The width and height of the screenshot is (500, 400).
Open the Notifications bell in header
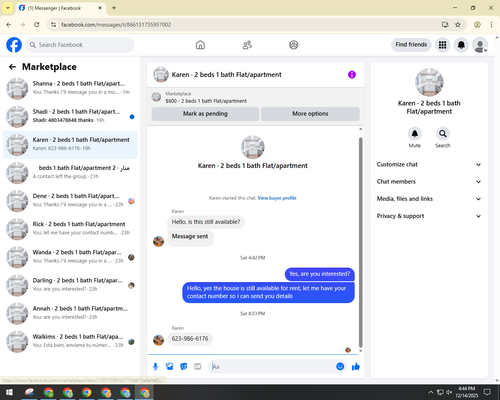[x=461, y=45]
